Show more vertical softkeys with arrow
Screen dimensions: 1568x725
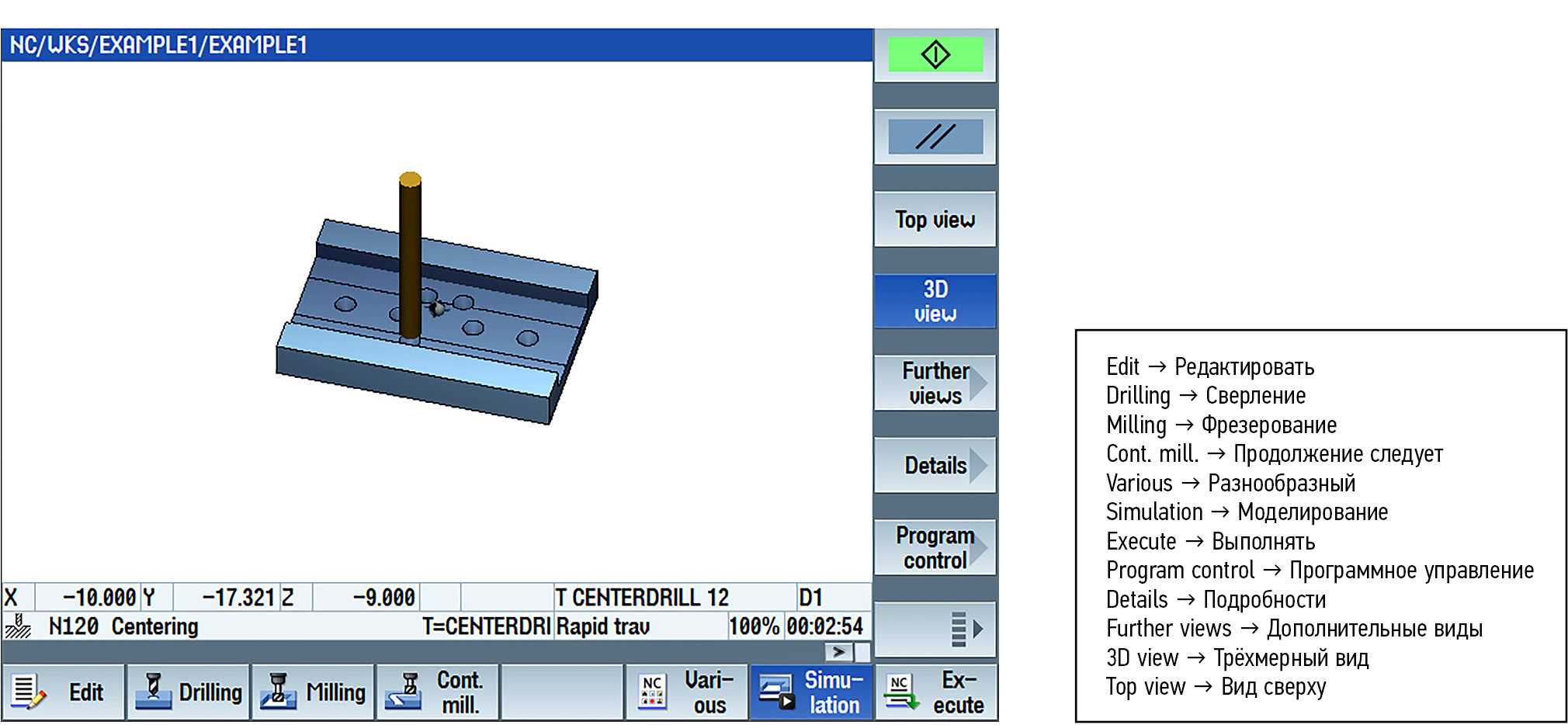935,630
